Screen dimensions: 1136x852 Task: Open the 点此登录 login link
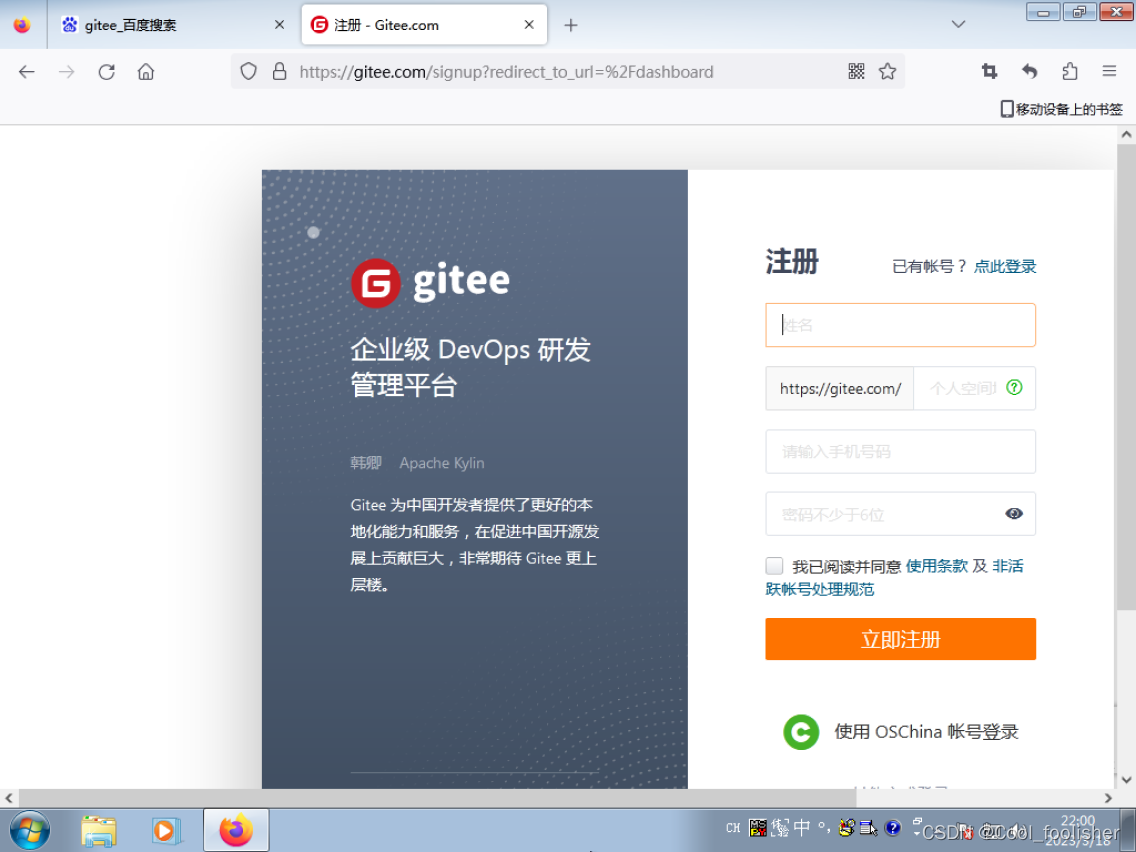click(1005, 266)
